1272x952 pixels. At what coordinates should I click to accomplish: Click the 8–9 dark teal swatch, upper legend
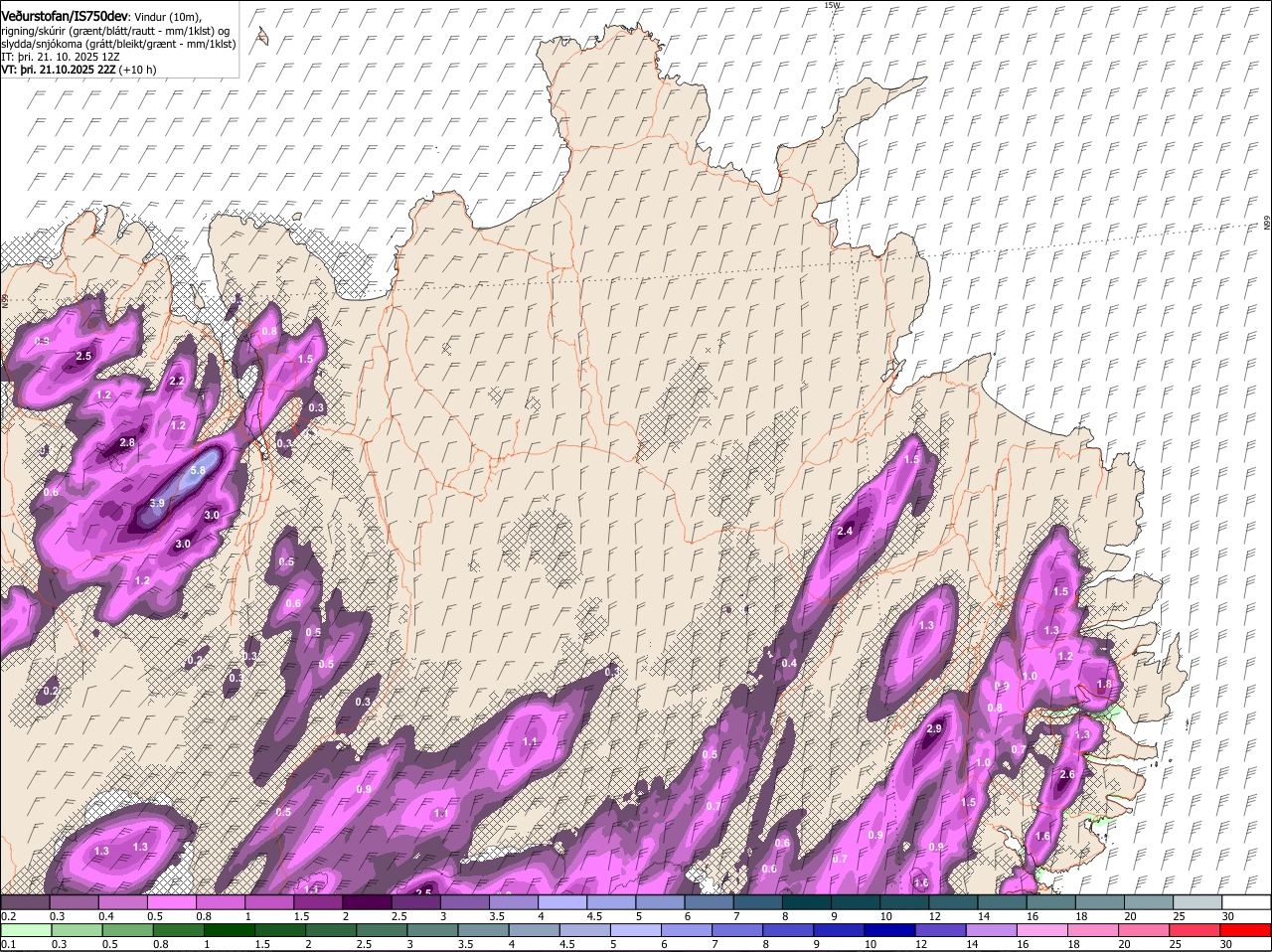(x=807, y=902)
